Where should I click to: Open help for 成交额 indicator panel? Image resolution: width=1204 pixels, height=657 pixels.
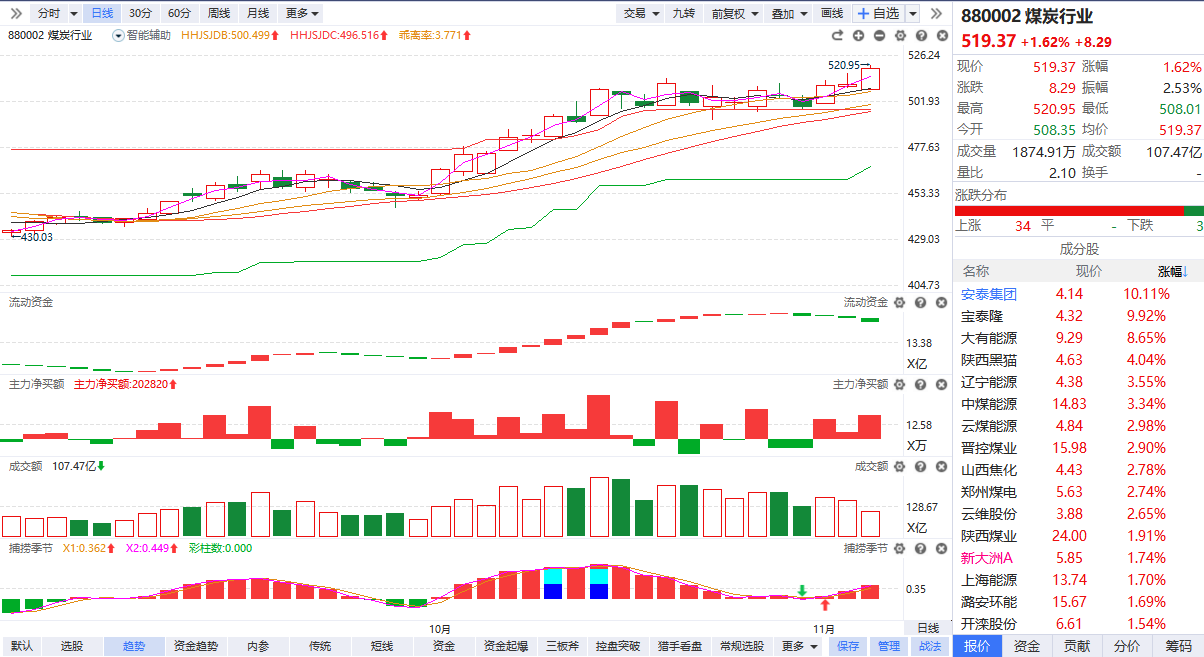pyautogui.click(x=918, y=466)
